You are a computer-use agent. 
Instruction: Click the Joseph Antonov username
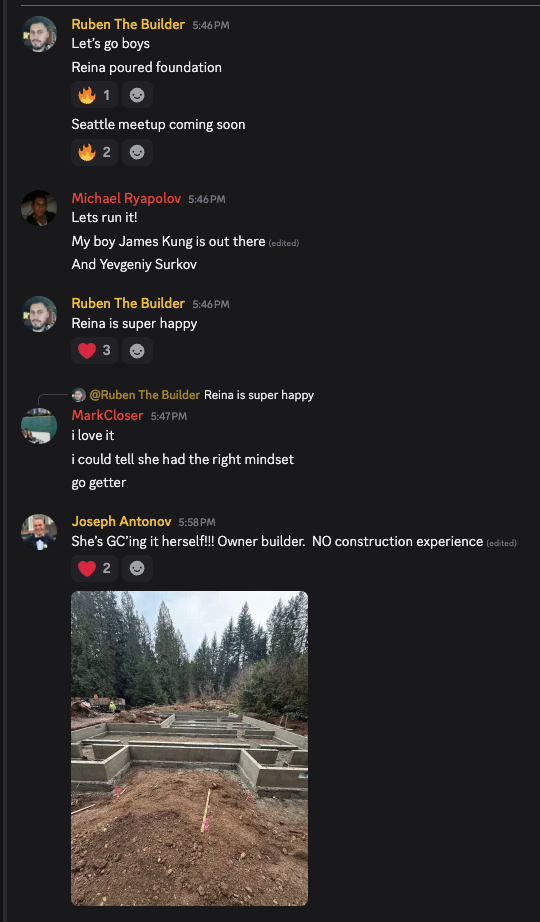pos(122,522)
